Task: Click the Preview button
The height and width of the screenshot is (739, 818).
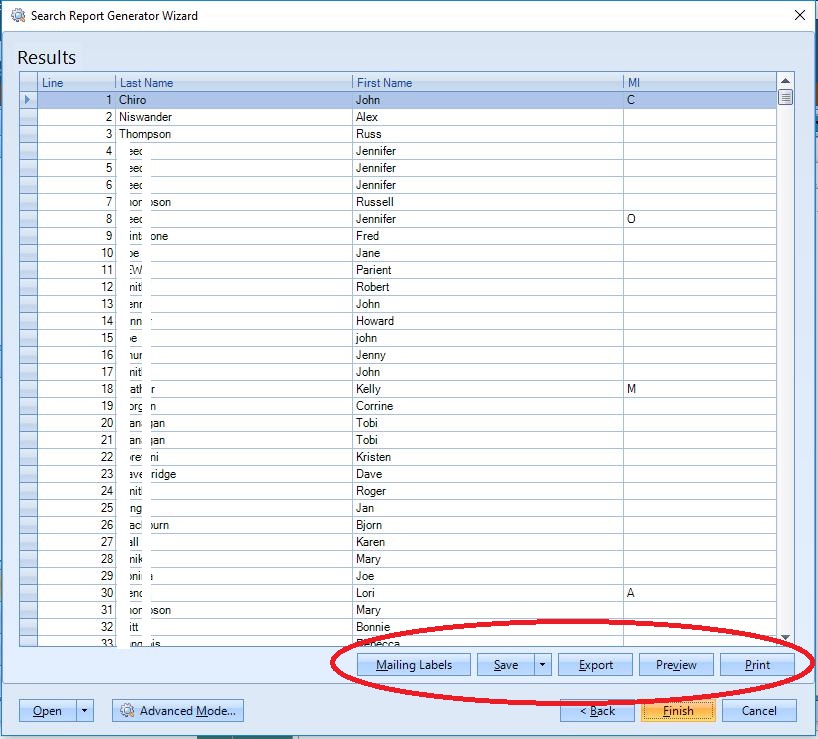Action: 675,664
